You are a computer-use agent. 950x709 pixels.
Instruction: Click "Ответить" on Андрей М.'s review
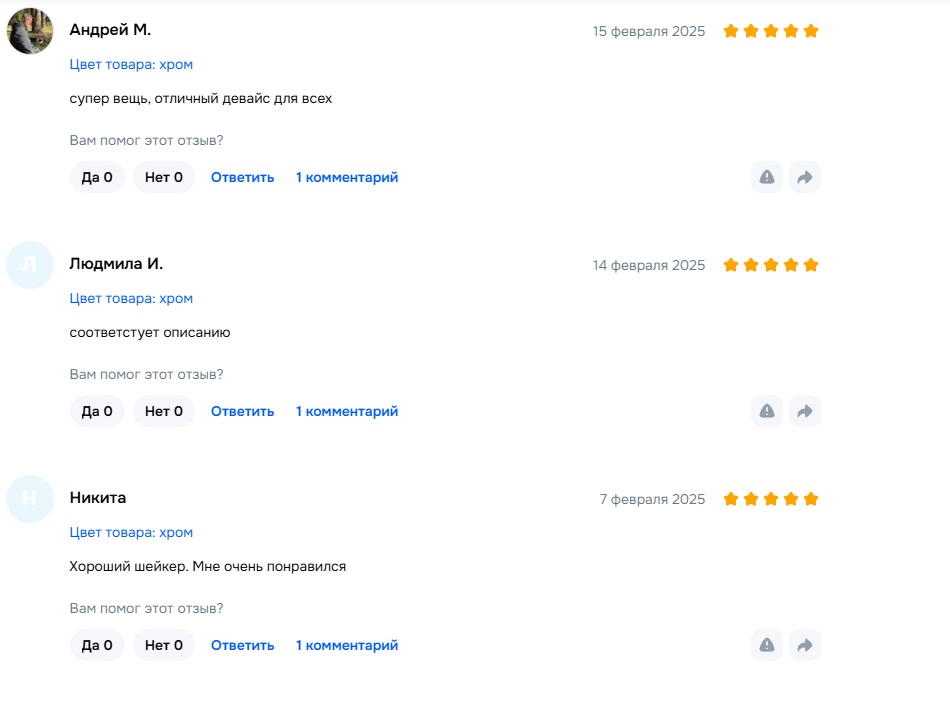242,177
